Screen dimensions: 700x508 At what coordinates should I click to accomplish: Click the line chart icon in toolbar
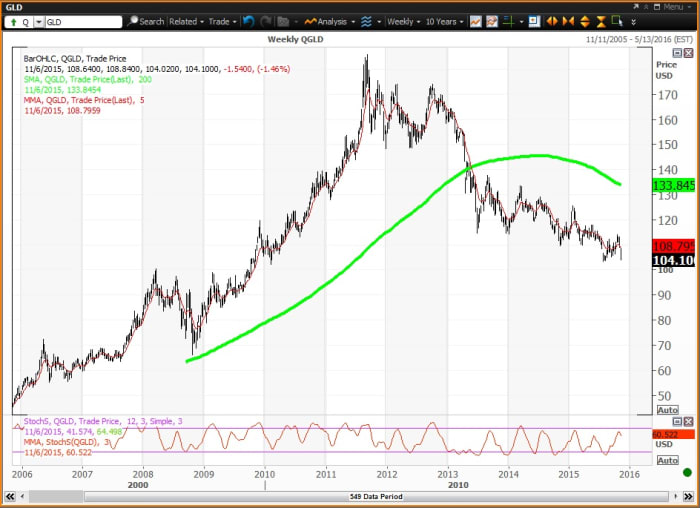pyautogui.click(x=476, y=21)
